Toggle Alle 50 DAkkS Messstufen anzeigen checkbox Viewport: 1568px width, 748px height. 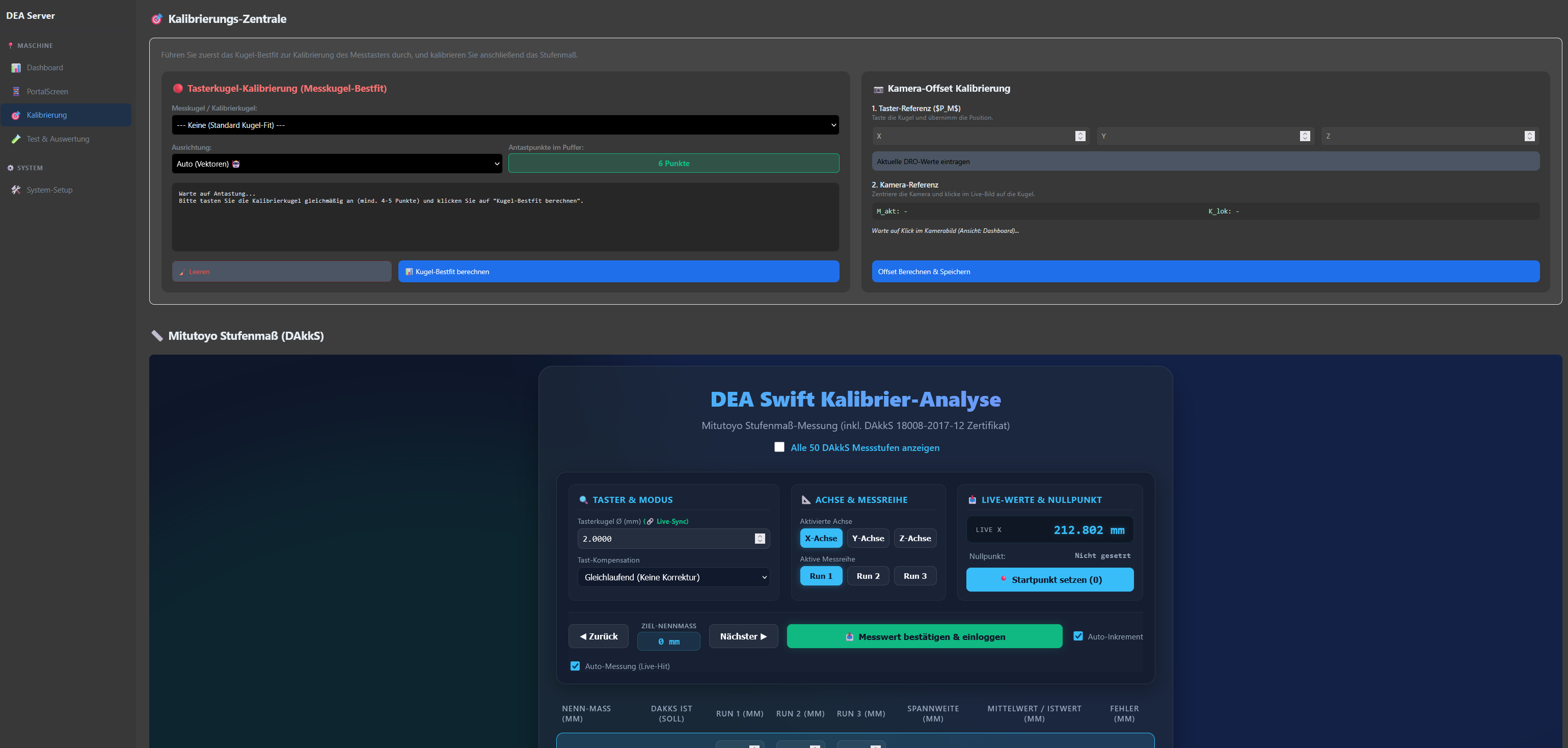[x=779, y=447]
